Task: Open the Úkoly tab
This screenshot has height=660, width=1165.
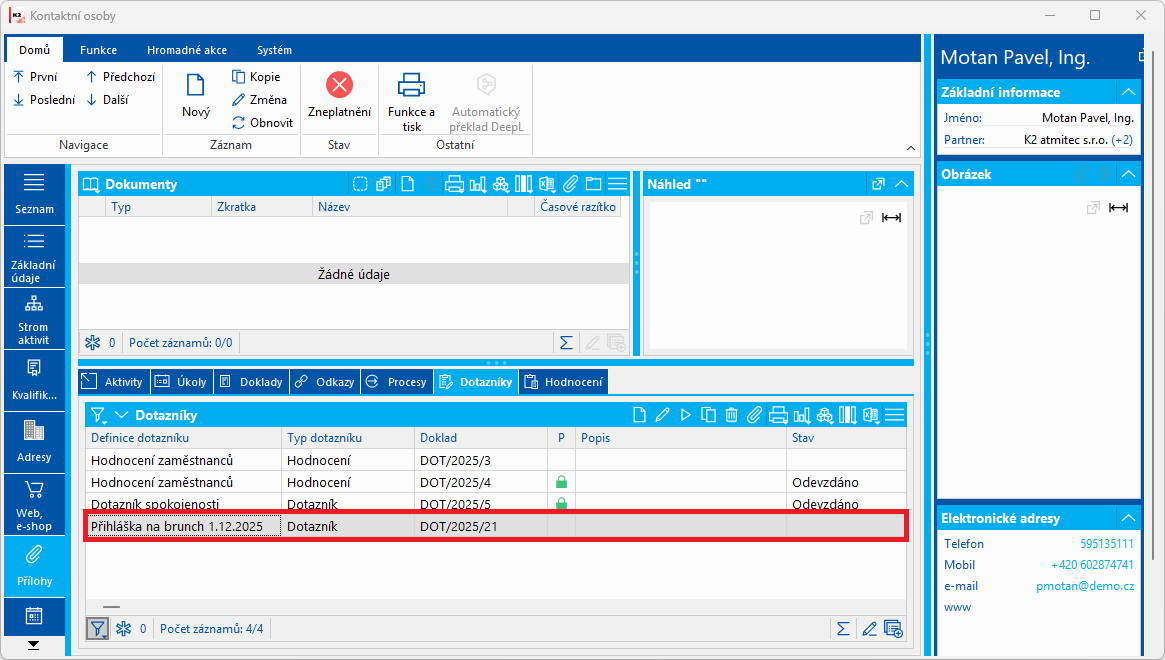Action: pyautogui.click(x=182, y=382)
